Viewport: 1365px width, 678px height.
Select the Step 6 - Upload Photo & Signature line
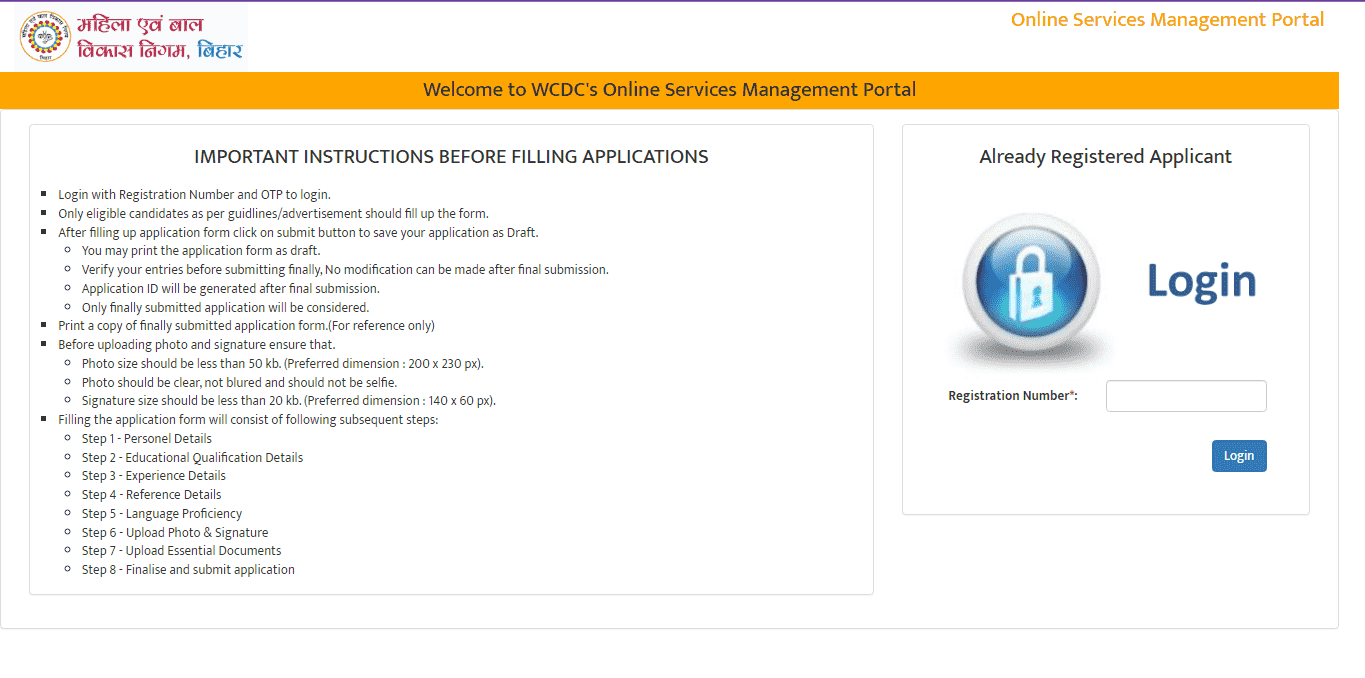(175, 533)
